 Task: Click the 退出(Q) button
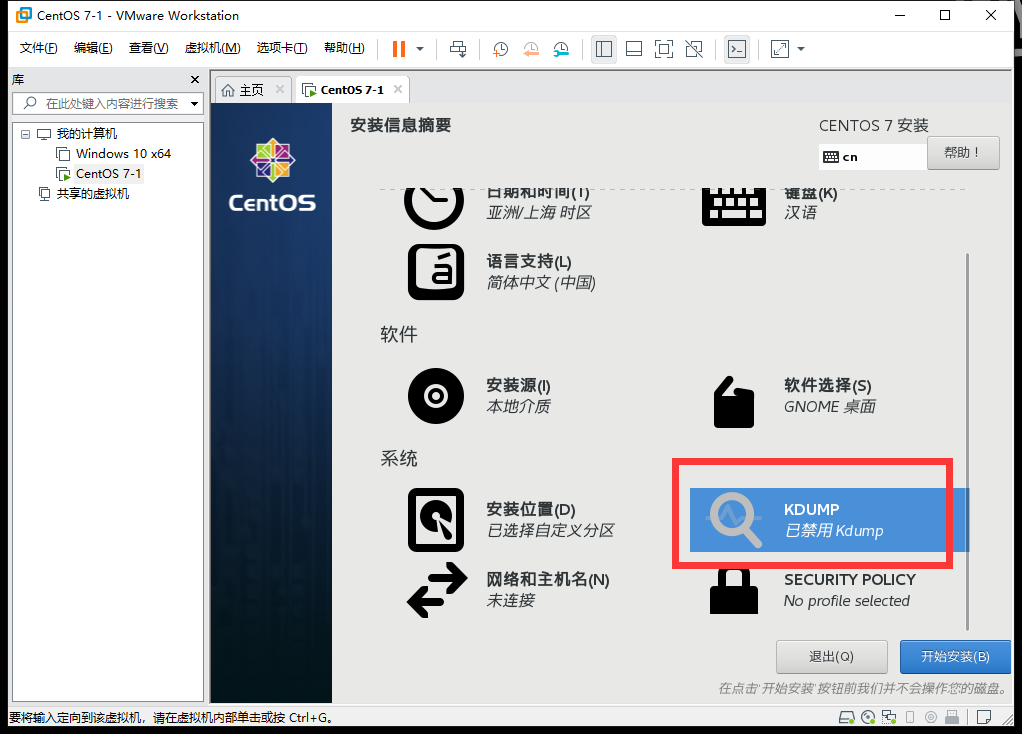pos(831,656)
